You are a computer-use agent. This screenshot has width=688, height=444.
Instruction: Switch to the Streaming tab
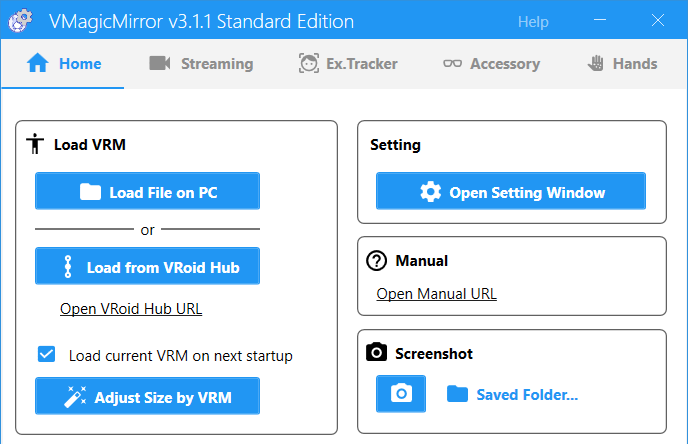point(201,64)
